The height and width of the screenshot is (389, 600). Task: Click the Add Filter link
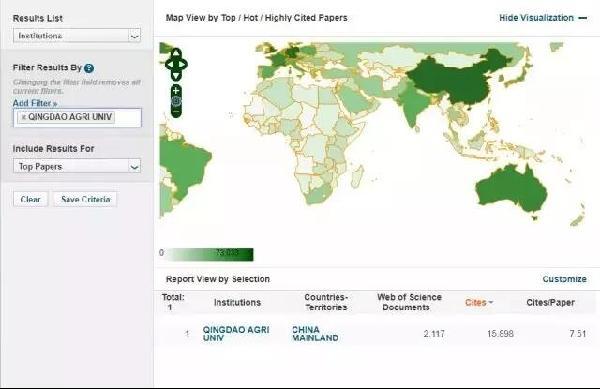(35, 103)
